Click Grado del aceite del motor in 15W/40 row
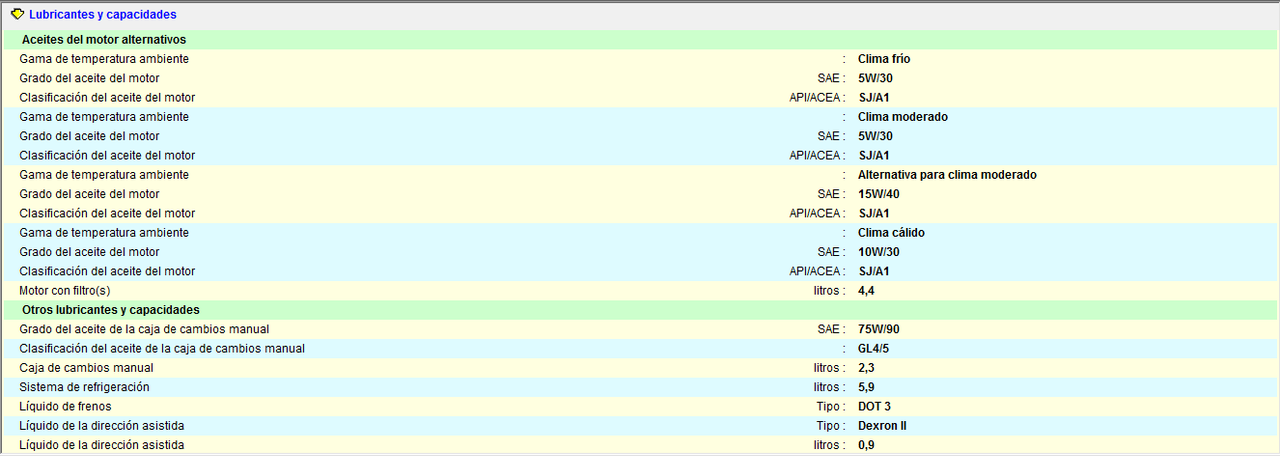This screenshot has width=1280, height=456. (89, 194)
